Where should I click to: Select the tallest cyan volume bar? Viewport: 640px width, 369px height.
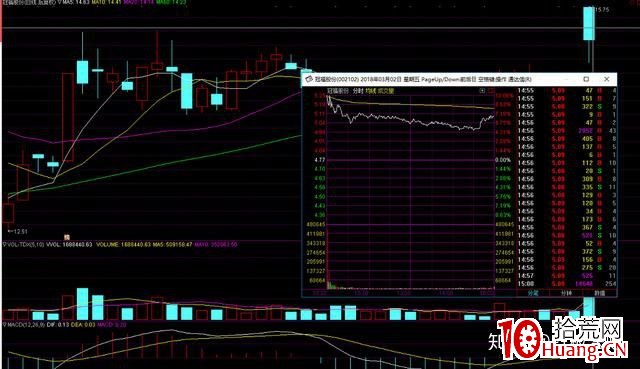coord(82,304)
